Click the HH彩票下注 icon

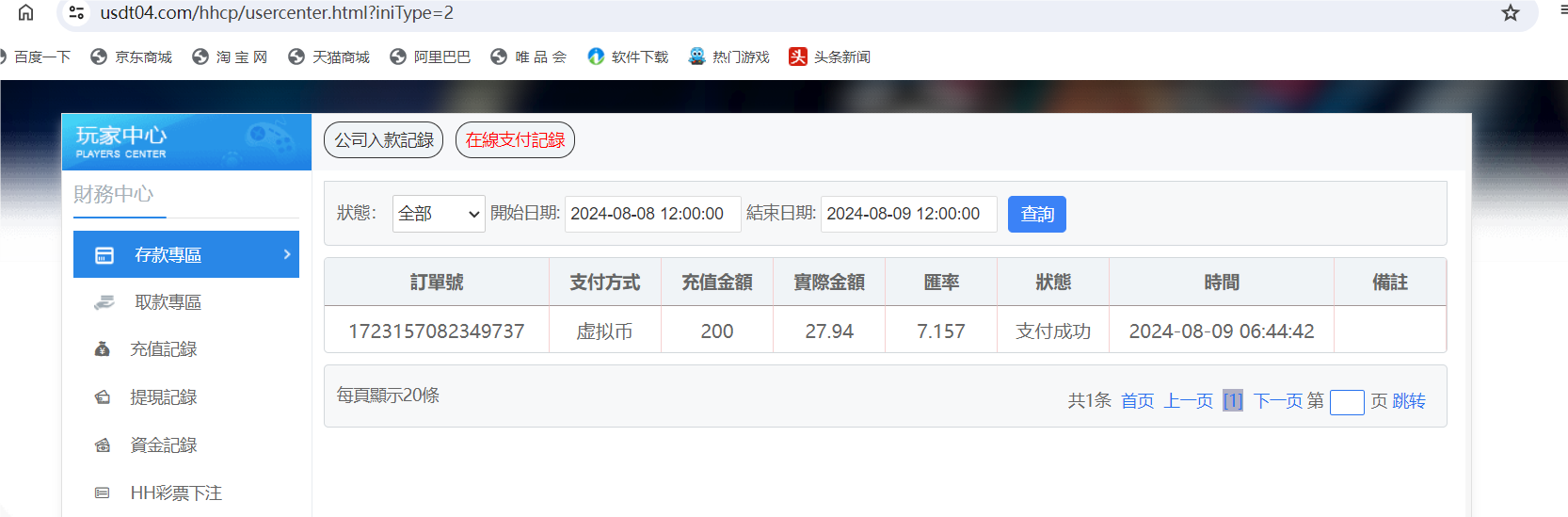point(103,493)
